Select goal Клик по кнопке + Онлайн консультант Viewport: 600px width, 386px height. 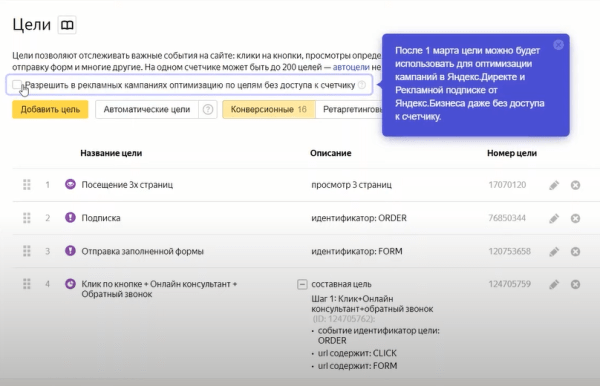click(159, 289)
